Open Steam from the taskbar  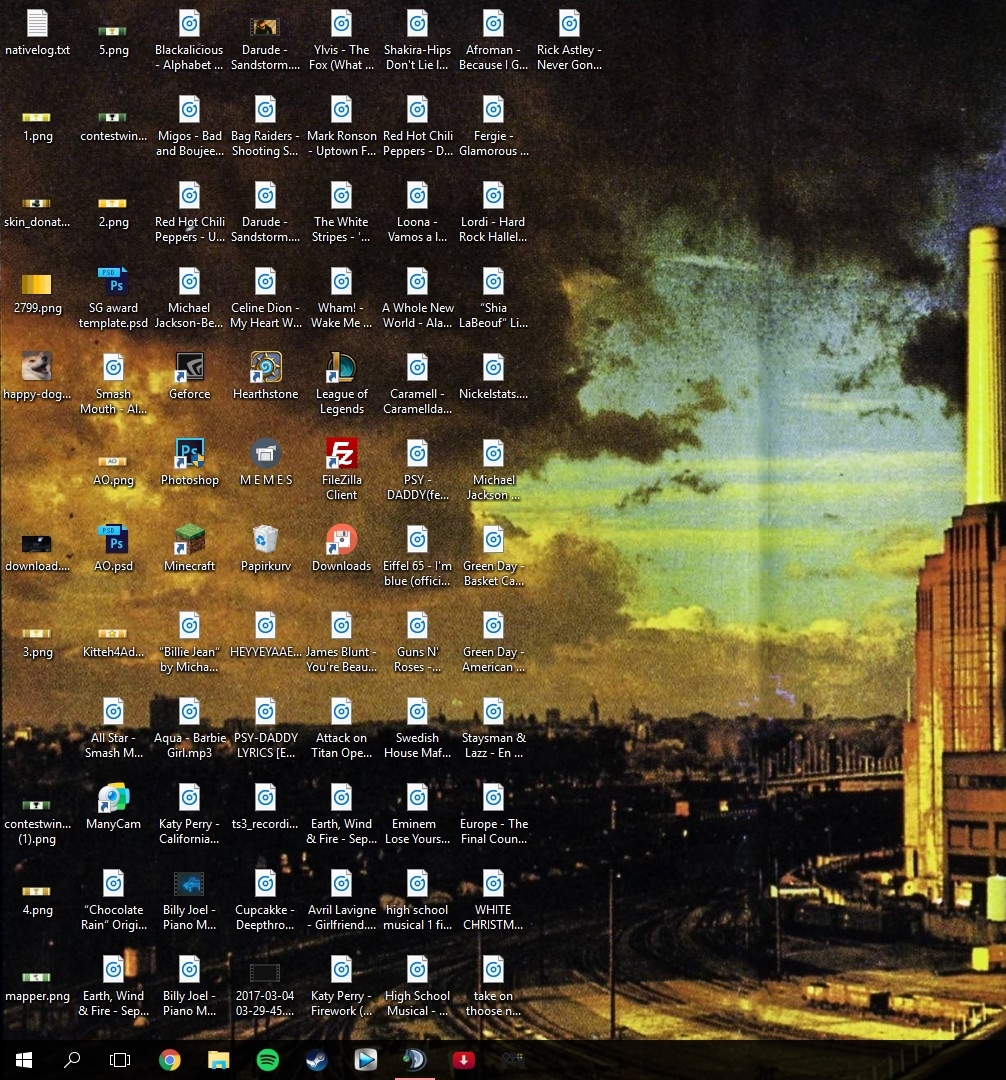pos(316,1059)
